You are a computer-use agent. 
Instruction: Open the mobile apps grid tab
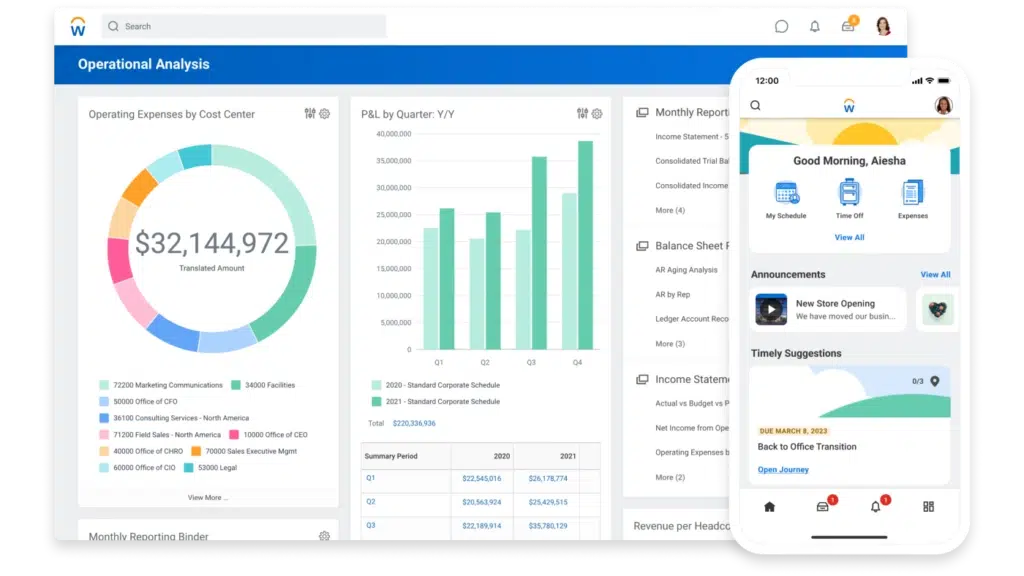click(x=928, y=507)
